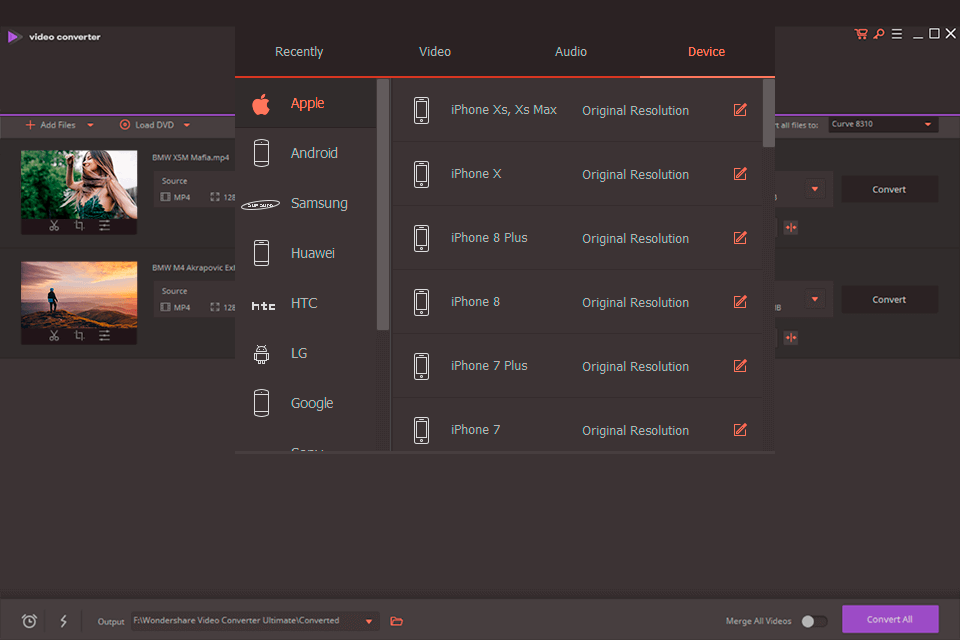Open the hamburger menu icon
This screenshot has width=960, height=640.
(896, 34)
